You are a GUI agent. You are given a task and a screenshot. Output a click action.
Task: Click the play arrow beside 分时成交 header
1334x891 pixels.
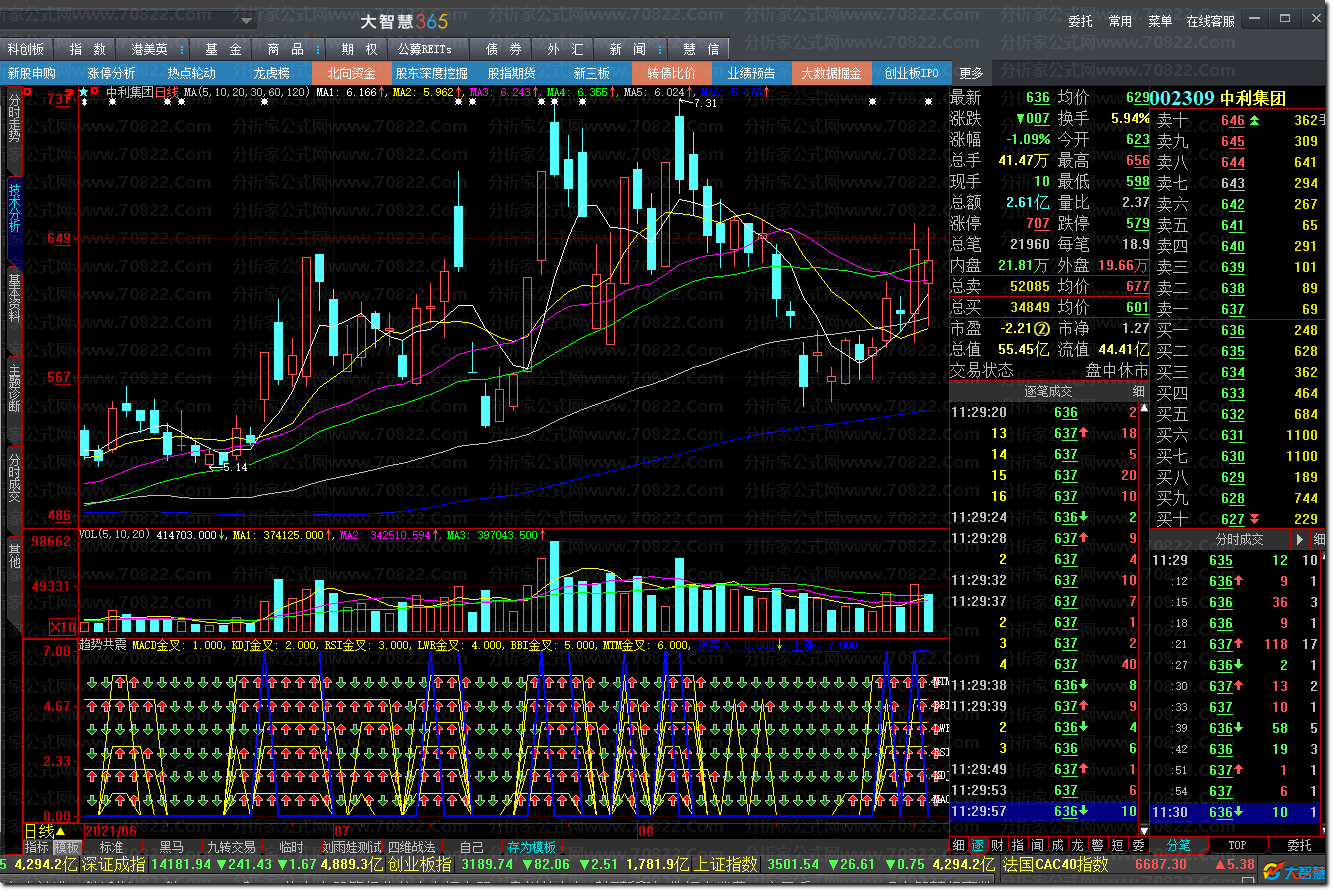point(1300,539)
